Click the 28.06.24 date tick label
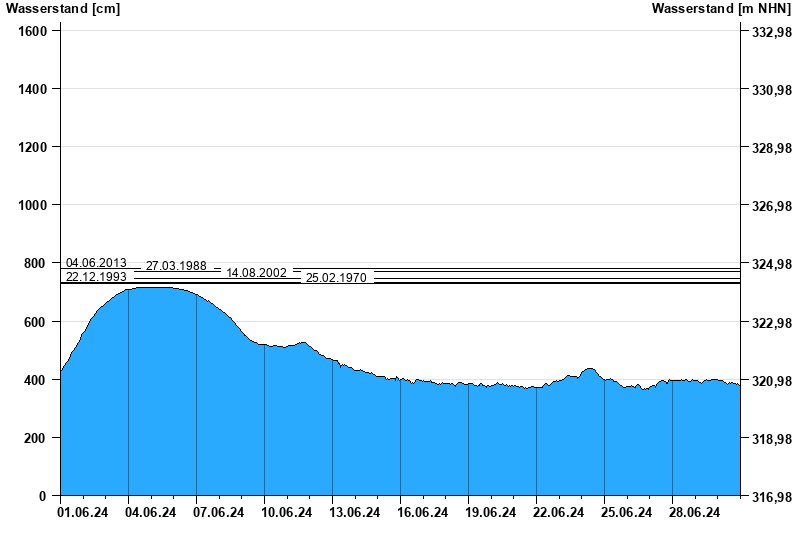This screenshot has height=550, width=800. click(x=693, y=513)
